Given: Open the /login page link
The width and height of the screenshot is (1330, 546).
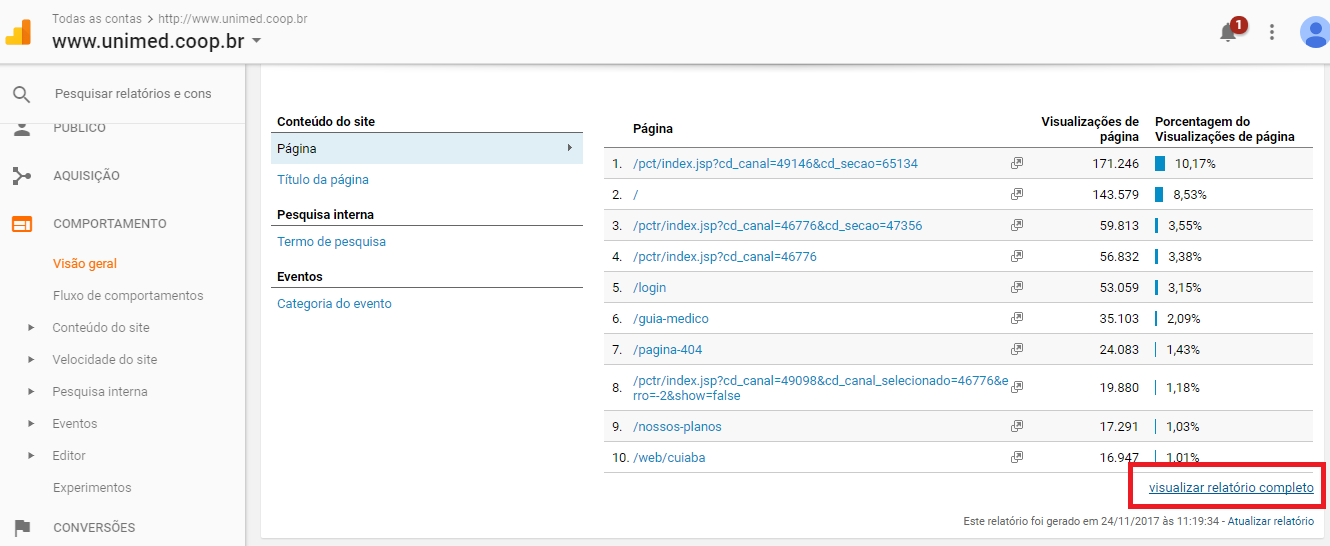Looking at the screenshot, I should (649, 287).
